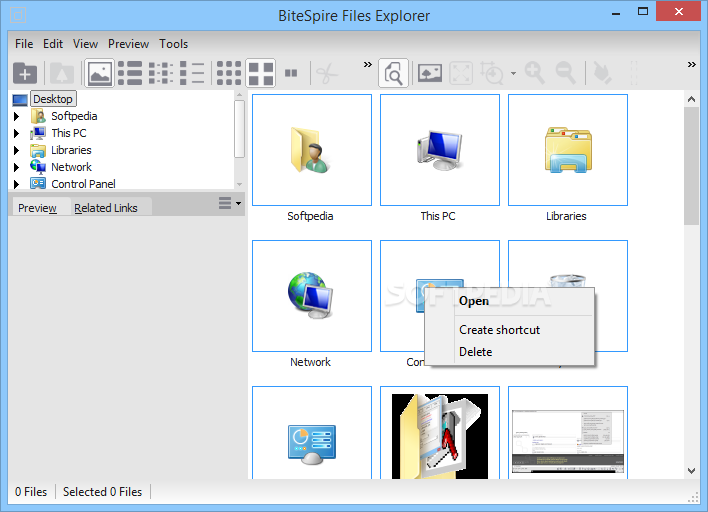The width and height of the screenshot is (708, 512).
Task: Select Libraries in the folder tree
Action: [x=71, y=150]
